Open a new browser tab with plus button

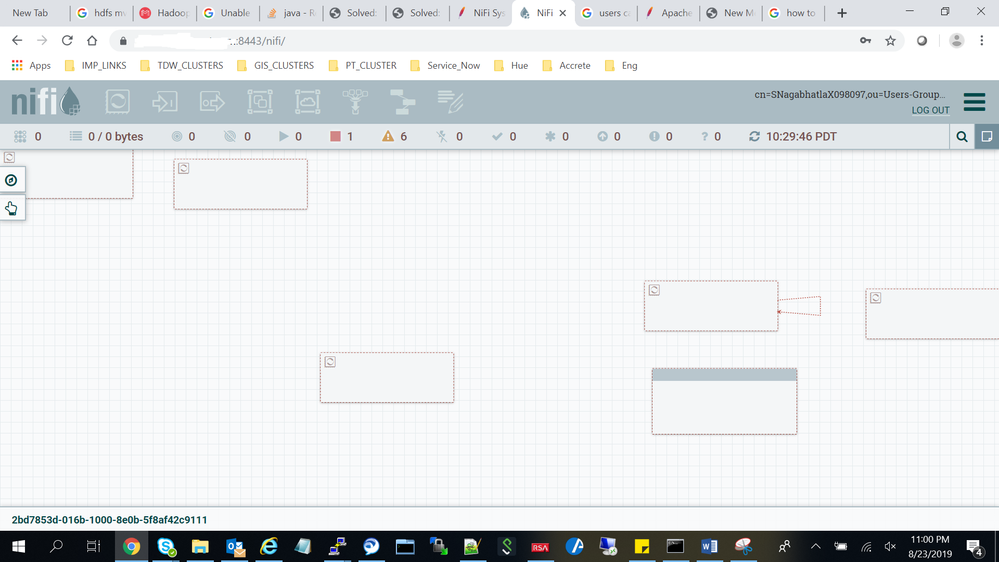point(842,13)
